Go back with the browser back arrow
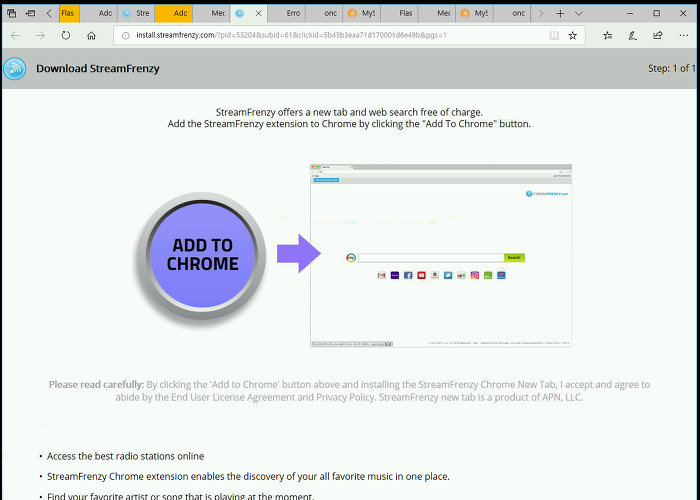700x500 pixels. click(x=15, y=36)
